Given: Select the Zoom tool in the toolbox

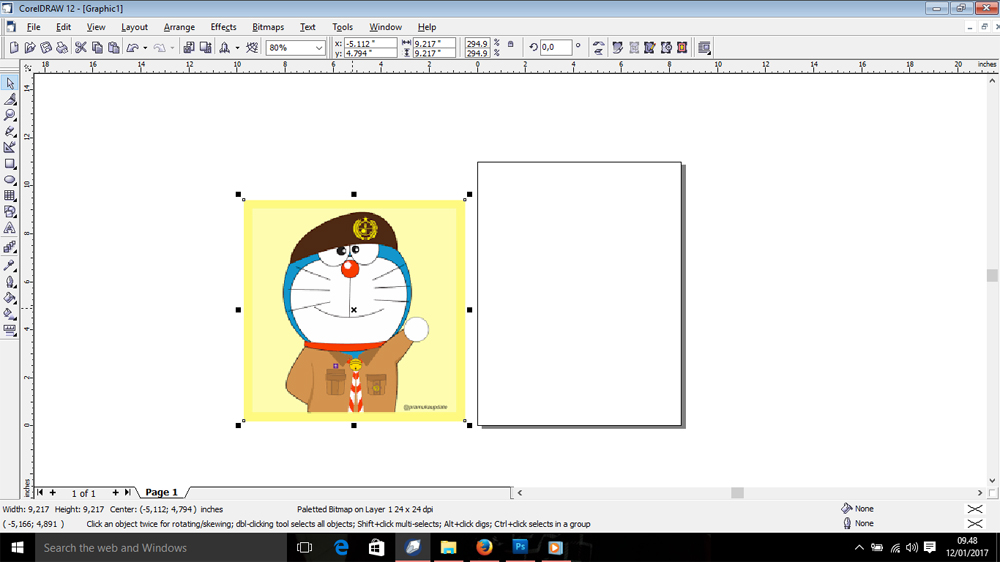Looking at the screenshot, I should (x=10, y=115).
